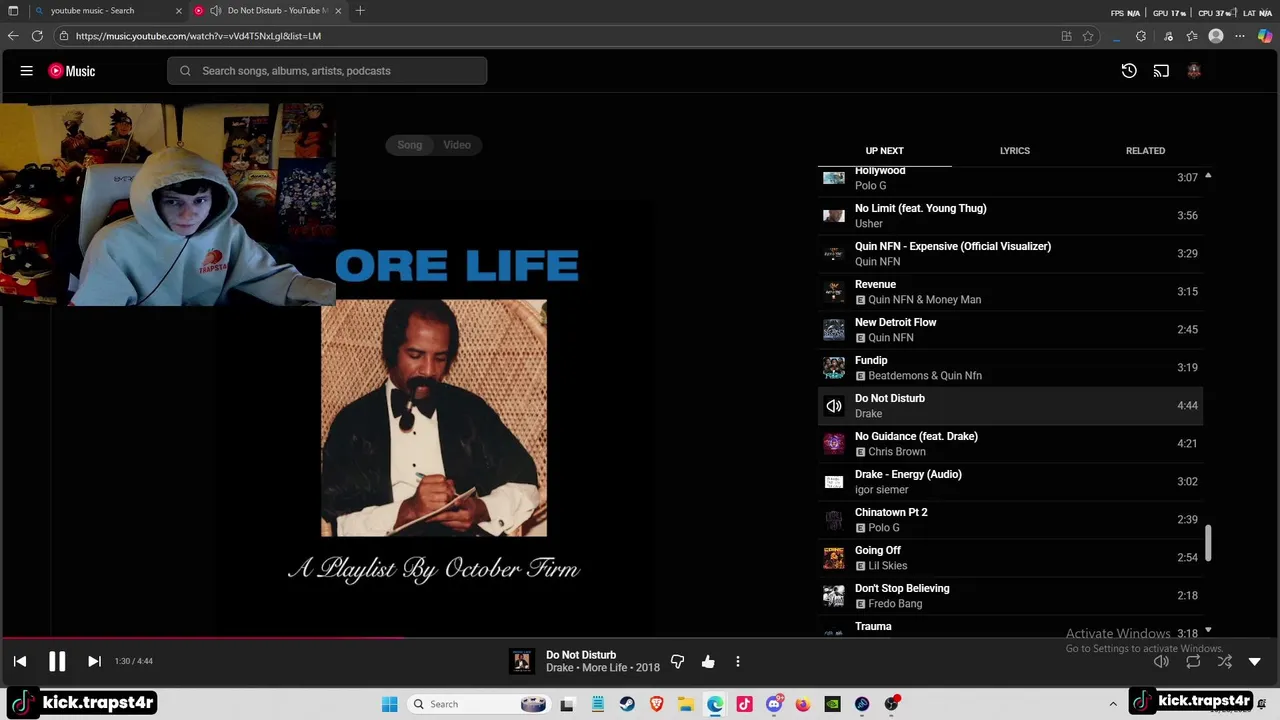Viewport: 1280px width, 720px height.
Task: Launch Steam from the taskbar
Action: click(x=627, y=704)
